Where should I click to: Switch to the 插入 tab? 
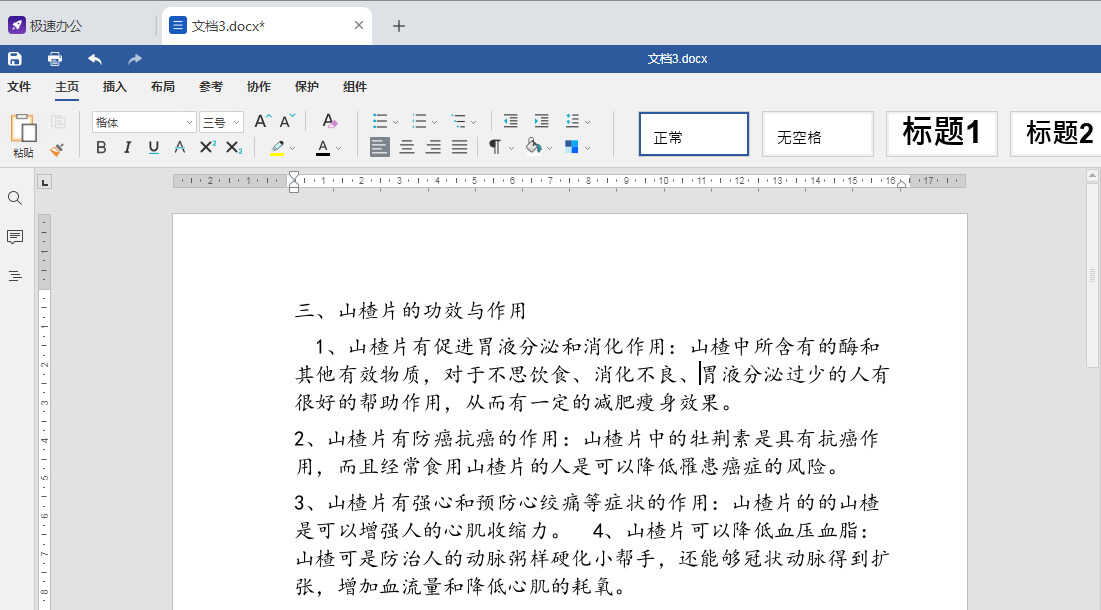pyautogui.click(x=114, y=86)
